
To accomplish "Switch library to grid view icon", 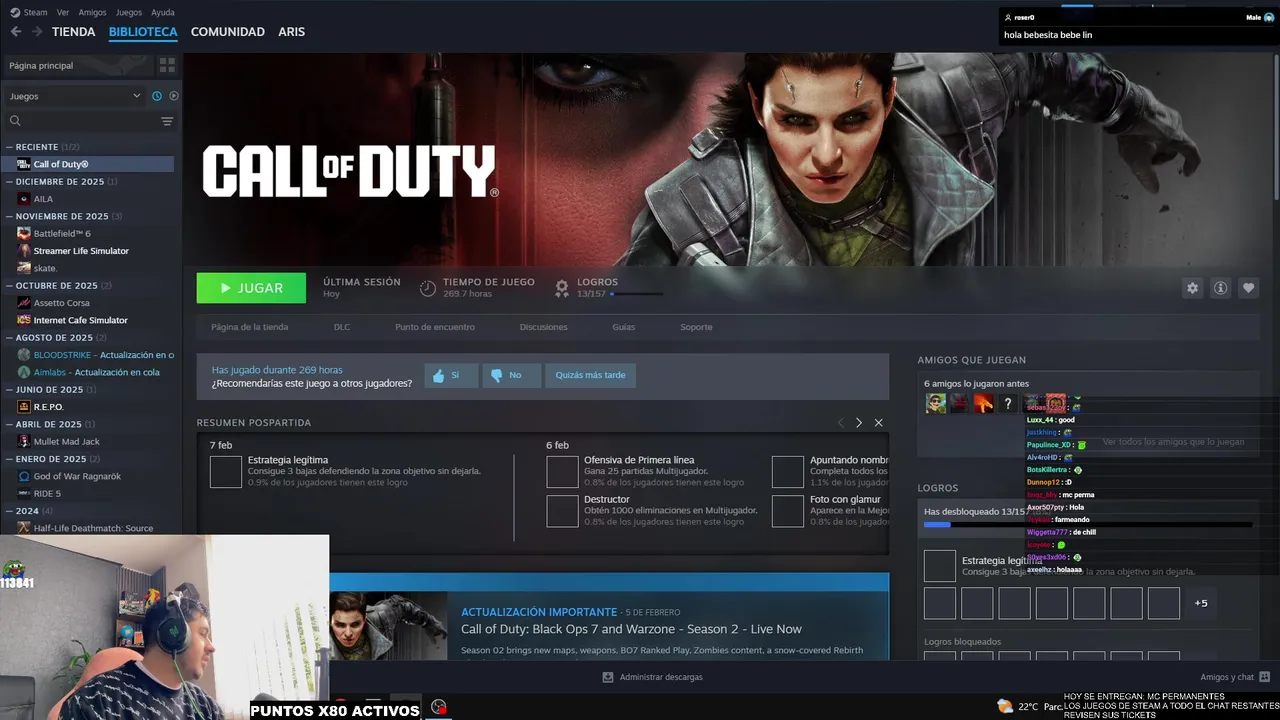I will (167, 65).
